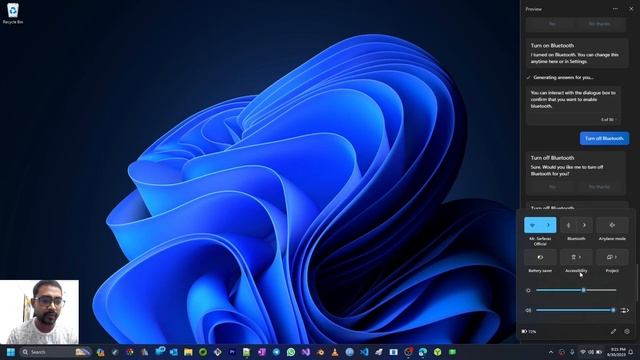Expand the Wi-Fi networks list chevron
This screenshot has height=360, width=640.
[x=548, y=225]
